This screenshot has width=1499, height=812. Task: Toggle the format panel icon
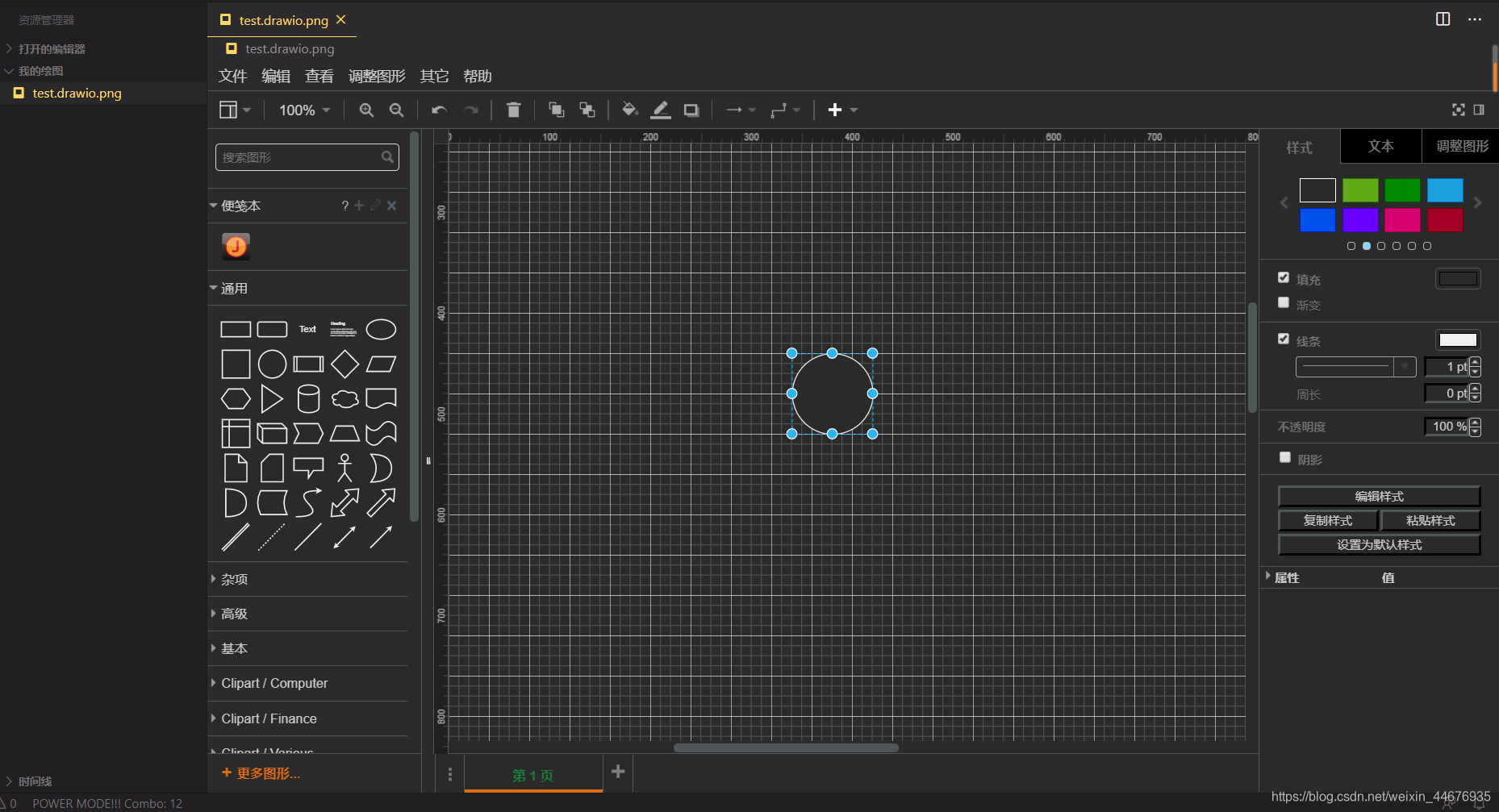pos(1479,110)
